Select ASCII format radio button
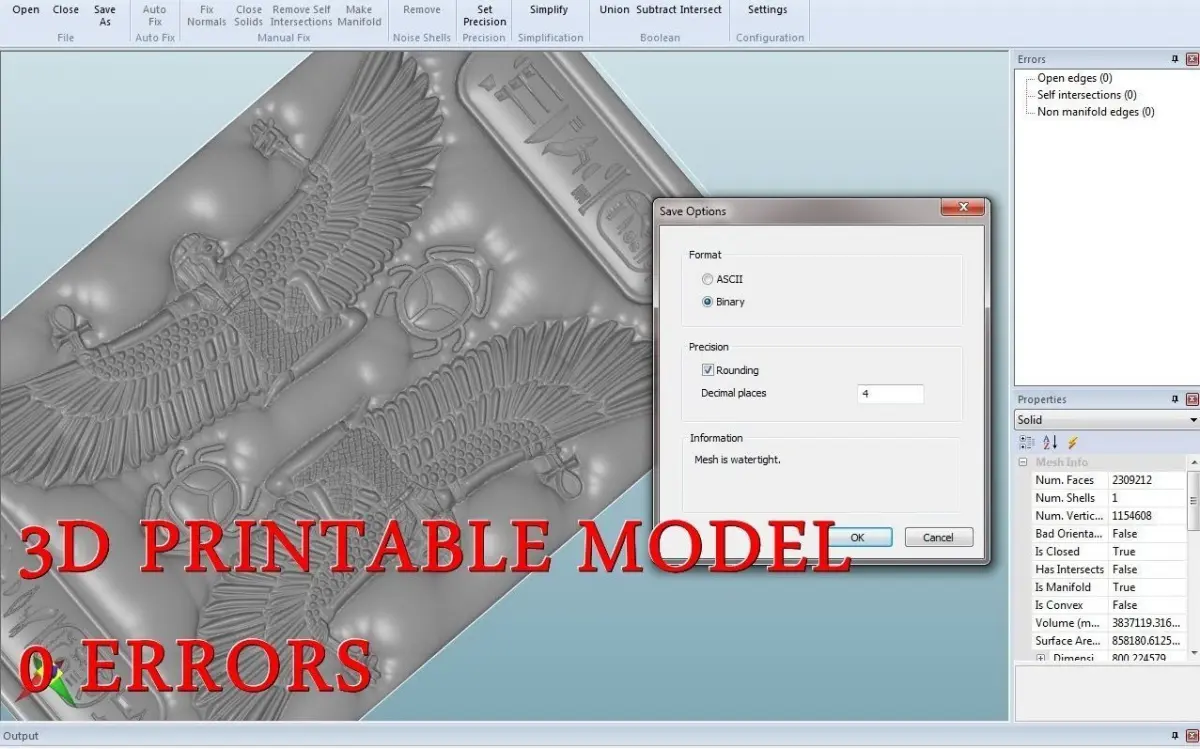 point(723,280)
